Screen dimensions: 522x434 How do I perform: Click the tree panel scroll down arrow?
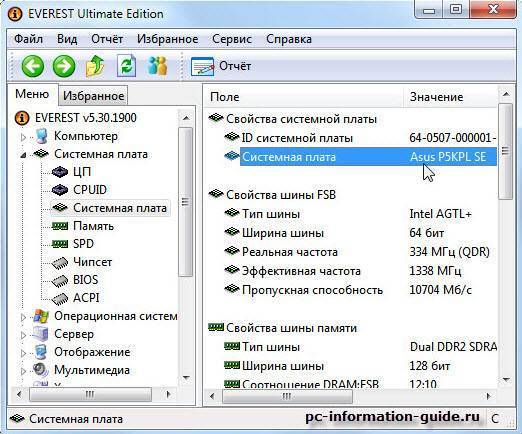click(x=186, y=378)
